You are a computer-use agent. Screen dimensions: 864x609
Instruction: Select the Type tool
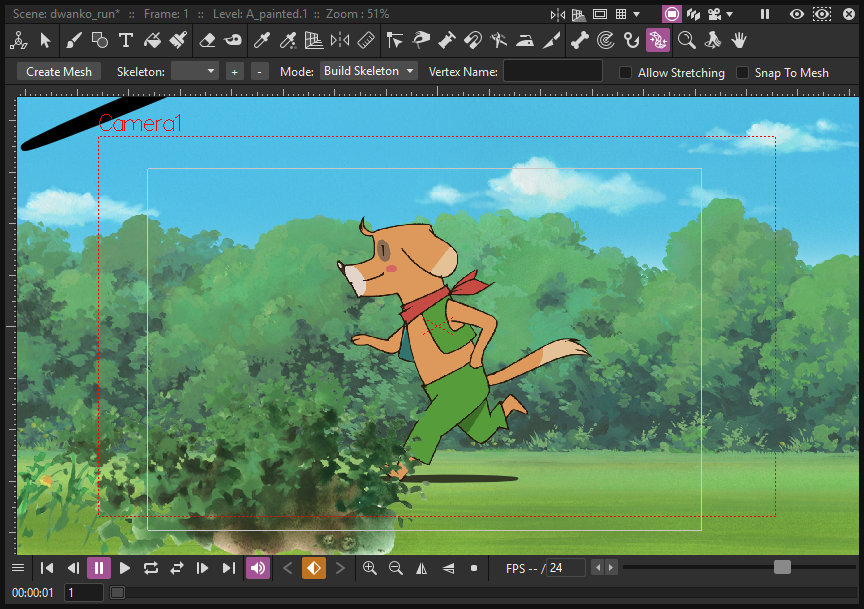coord(126,40)
